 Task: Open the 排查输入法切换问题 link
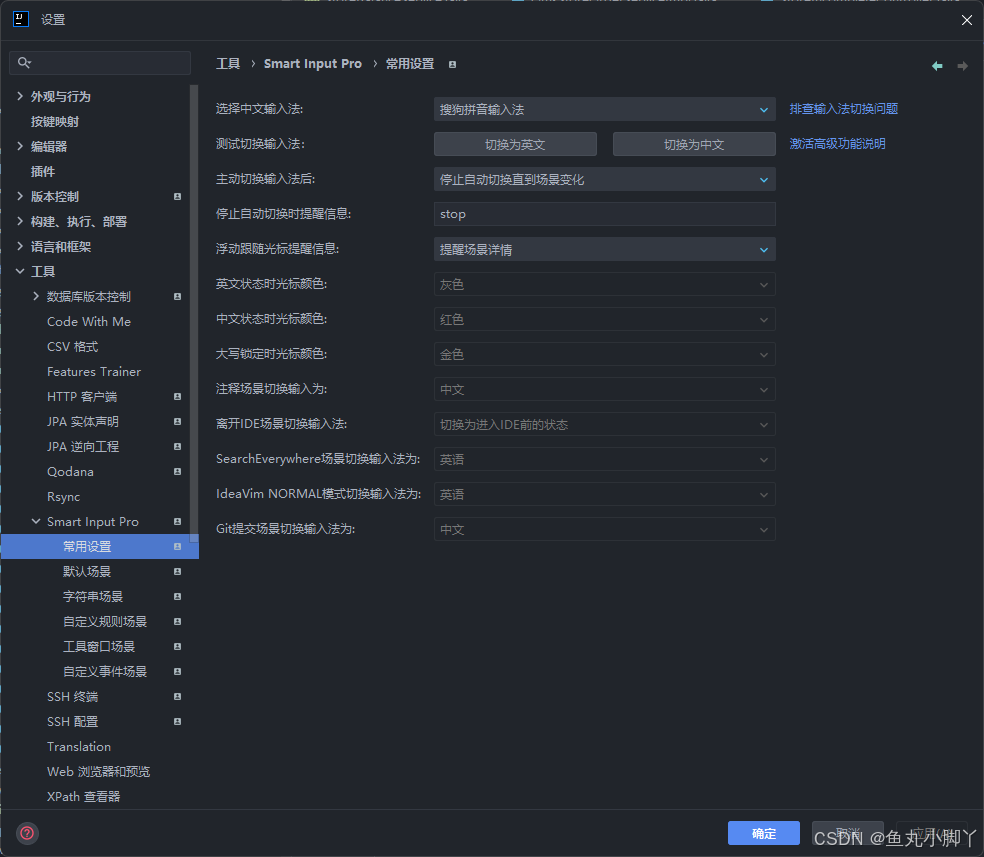[x=843, y=109]
